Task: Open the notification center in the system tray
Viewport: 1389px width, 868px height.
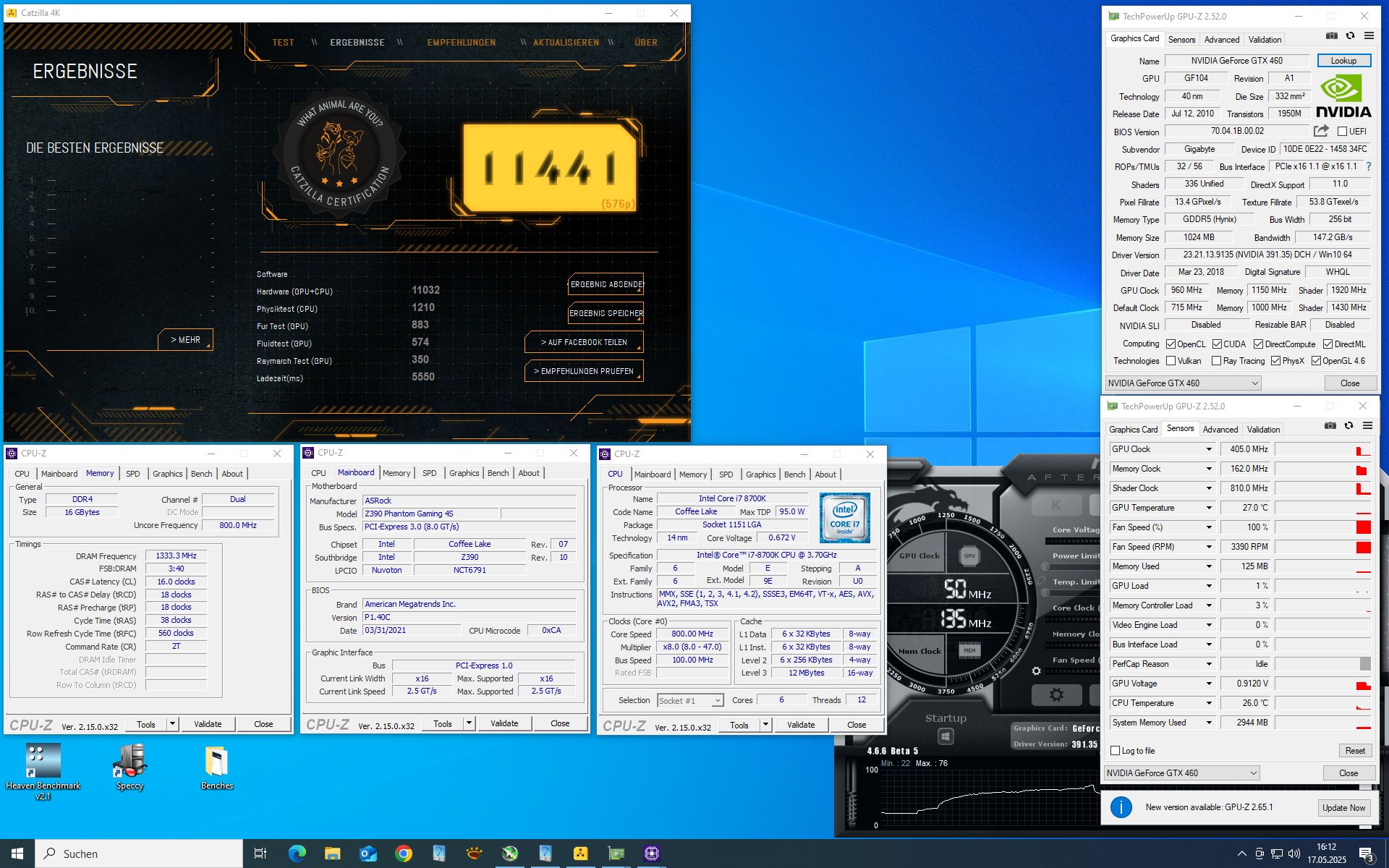Action: pos(1367,855)
